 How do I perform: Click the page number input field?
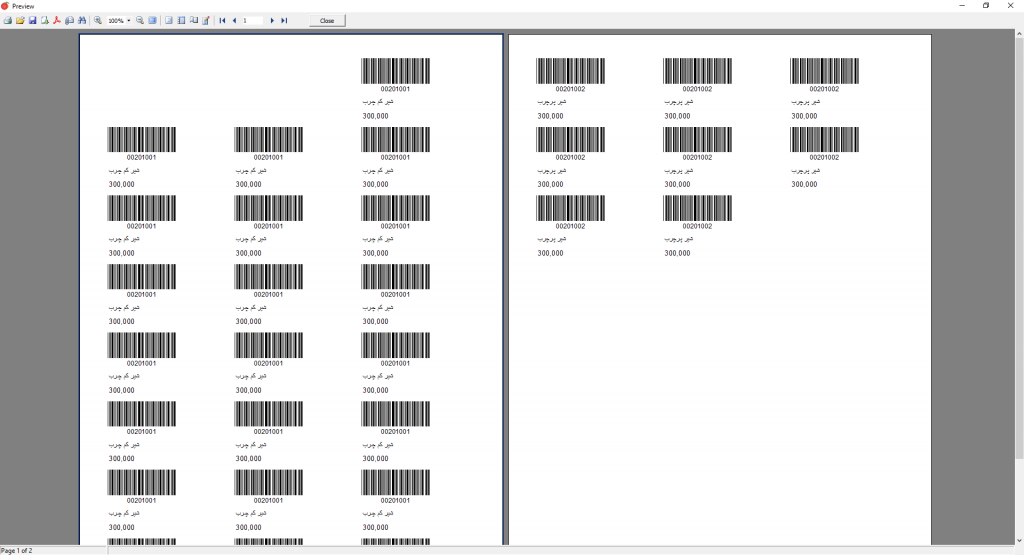tap(252, 20)
